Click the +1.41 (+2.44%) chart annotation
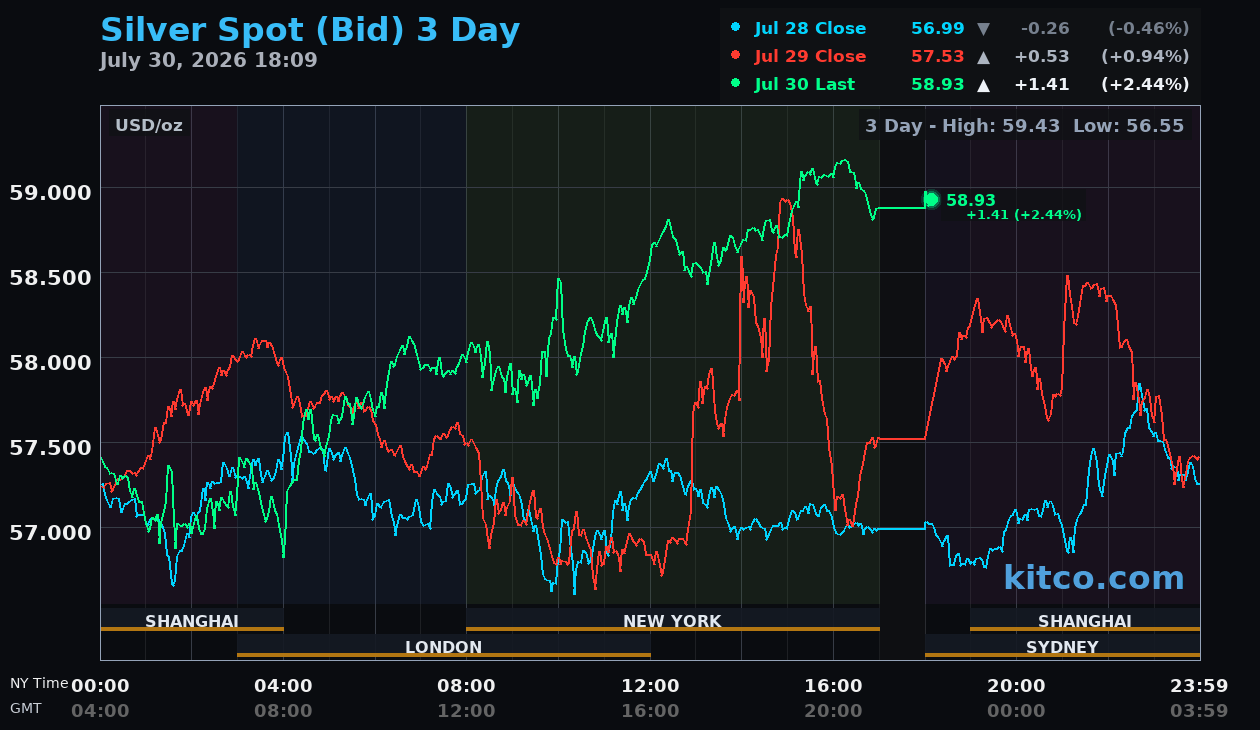This screenshot has width=1260, height=730. tap(1024, 215)
